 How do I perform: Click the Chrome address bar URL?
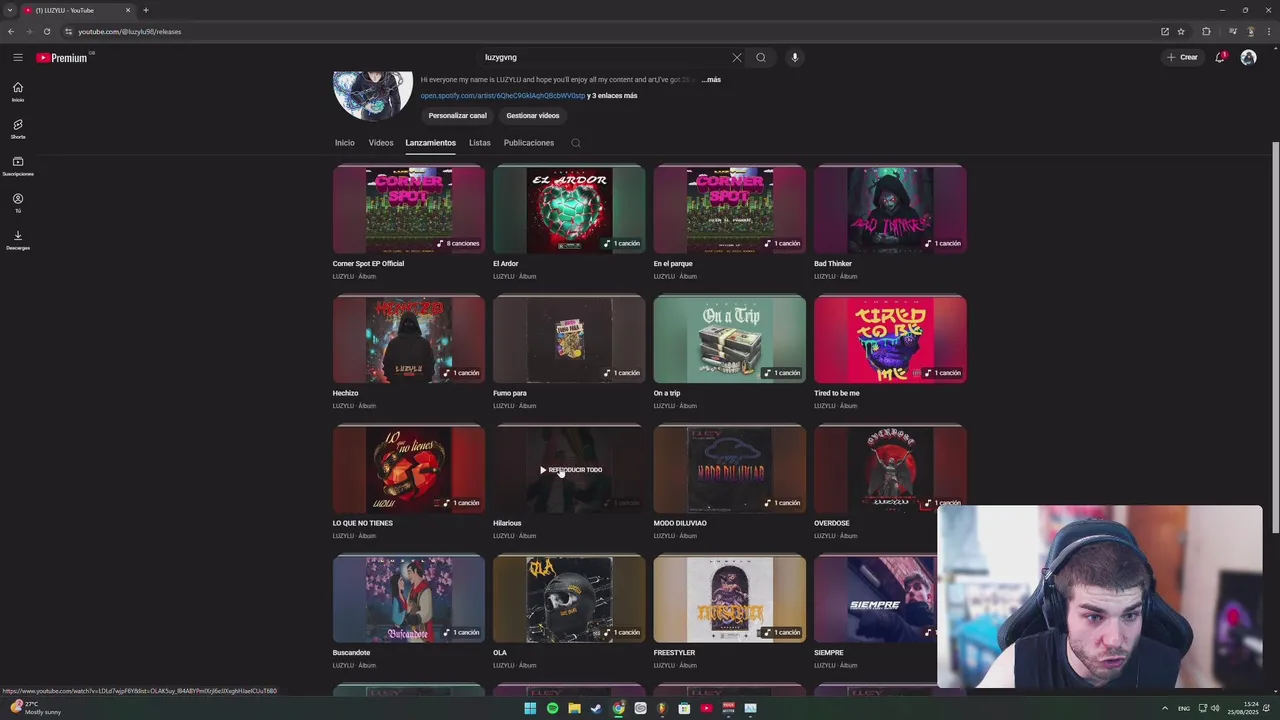click(x=130, y=31)
